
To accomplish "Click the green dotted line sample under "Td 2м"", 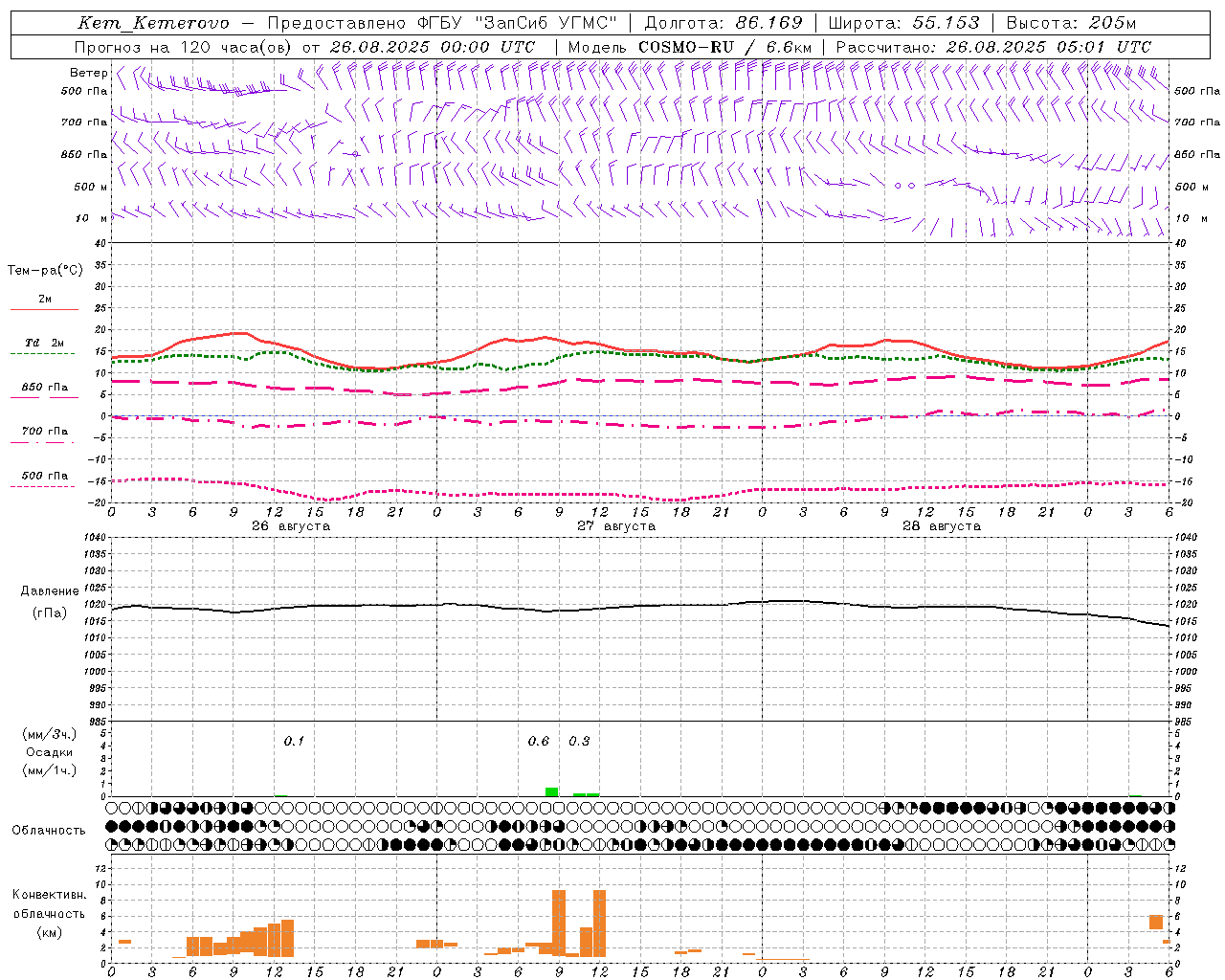I will click(43, 353).
